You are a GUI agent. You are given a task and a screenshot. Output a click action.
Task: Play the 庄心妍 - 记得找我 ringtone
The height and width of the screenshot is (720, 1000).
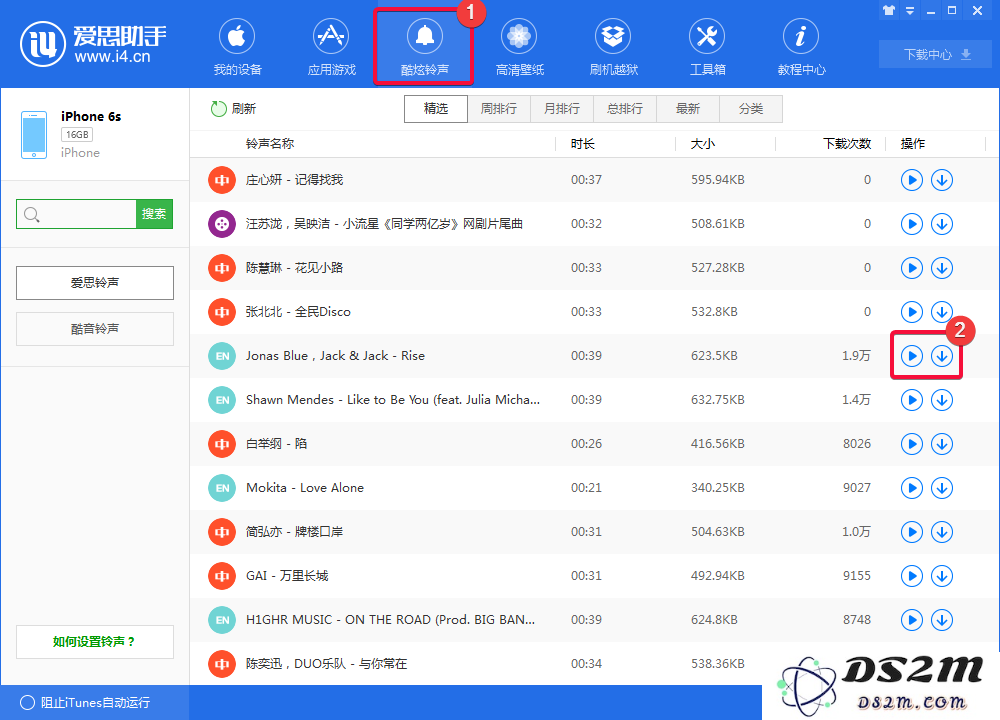click(x=912, y=180)
